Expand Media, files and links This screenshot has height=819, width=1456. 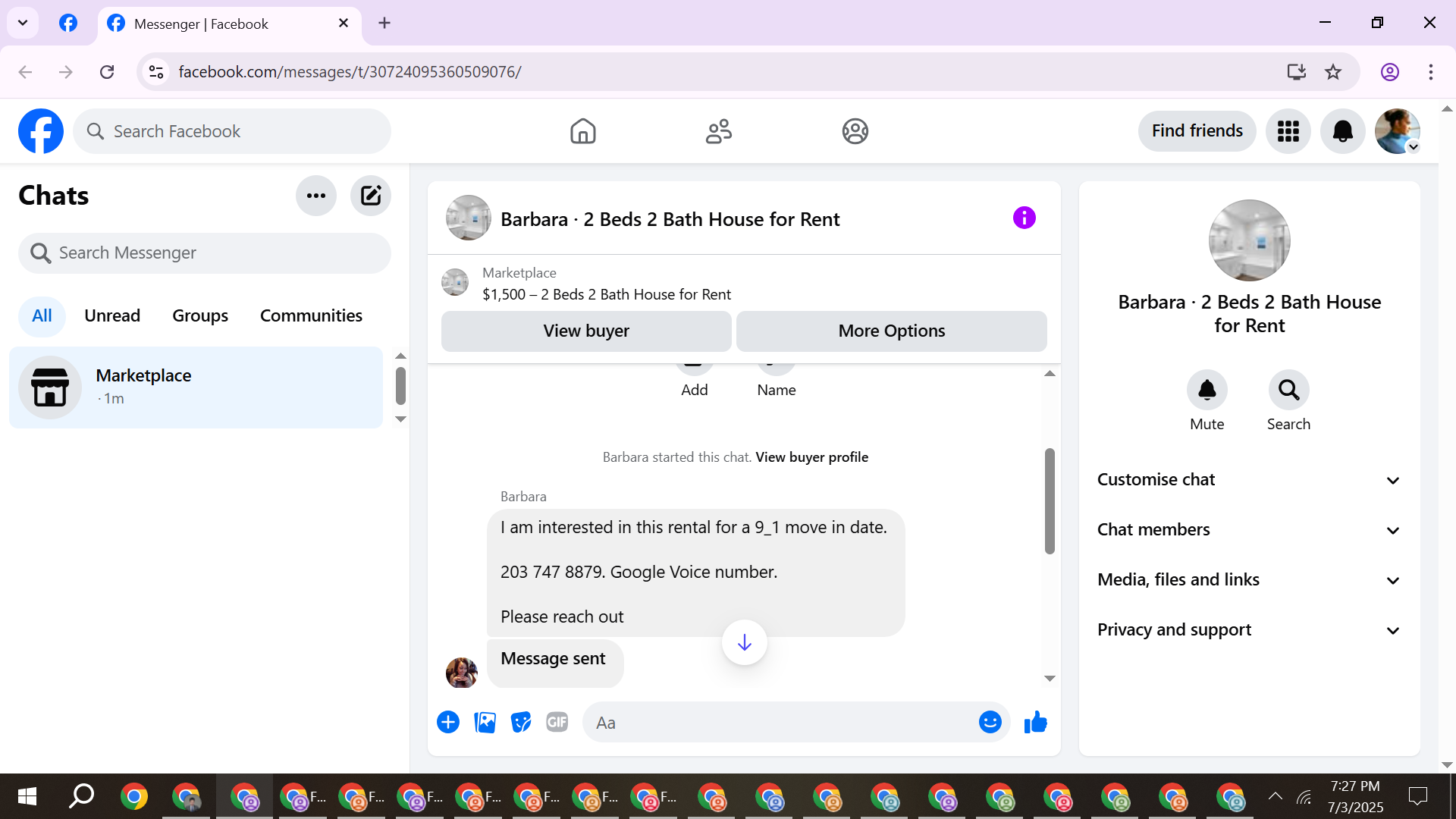[x=1249, y=580]
